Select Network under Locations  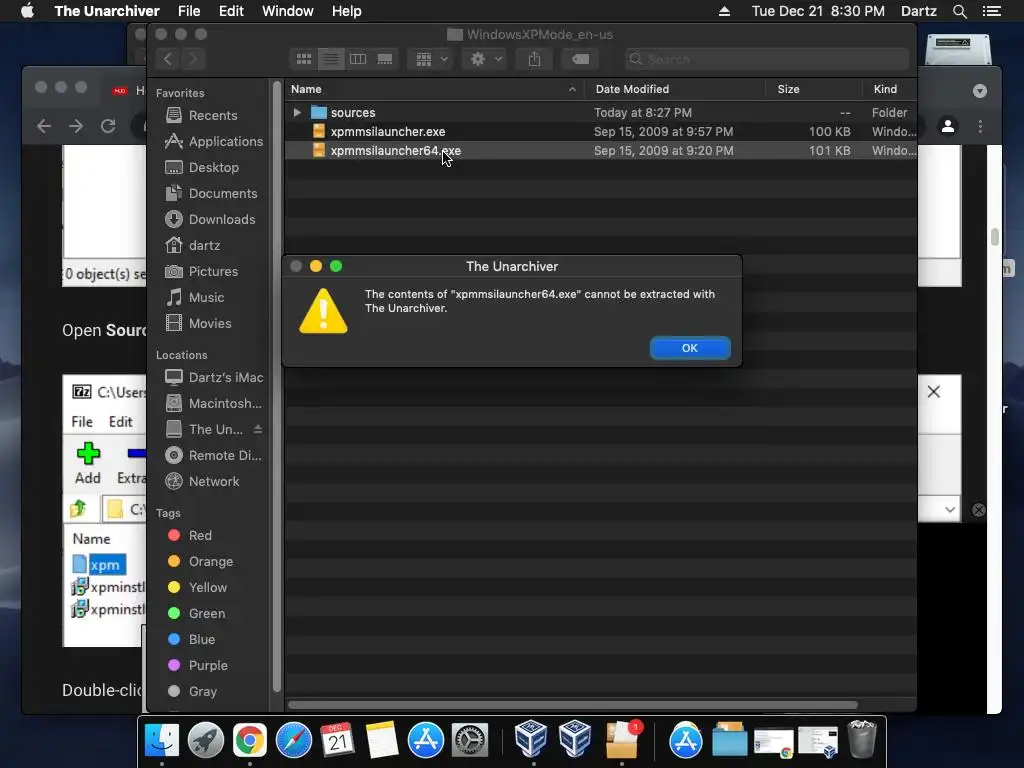[202, 481]
